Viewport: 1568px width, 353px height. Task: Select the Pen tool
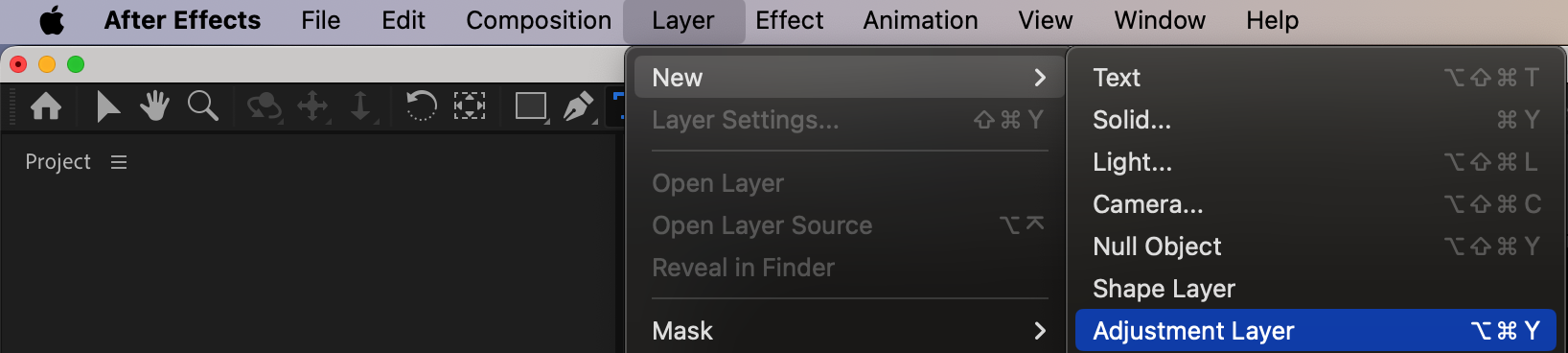pos(579,106)
